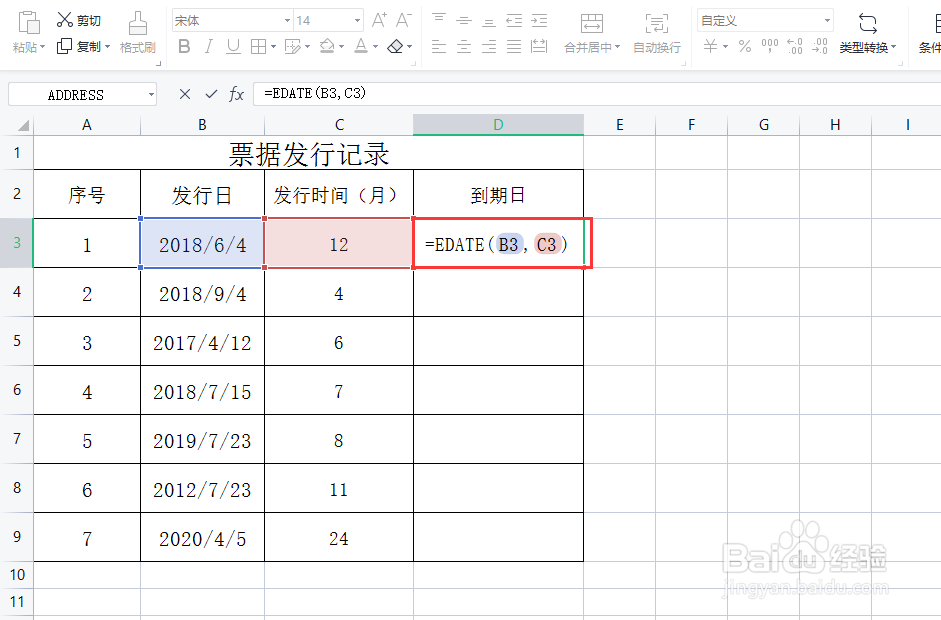Click the Paste (粘贴) icon
The height and width of the screenshot is (620, 941).
(x=29, y=22)
